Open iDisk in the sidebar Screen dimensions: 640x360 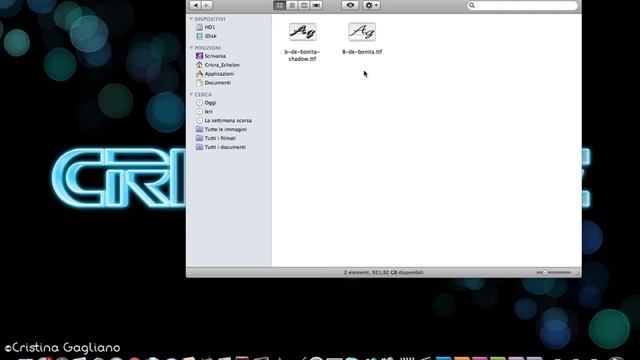tap(206, 36)
